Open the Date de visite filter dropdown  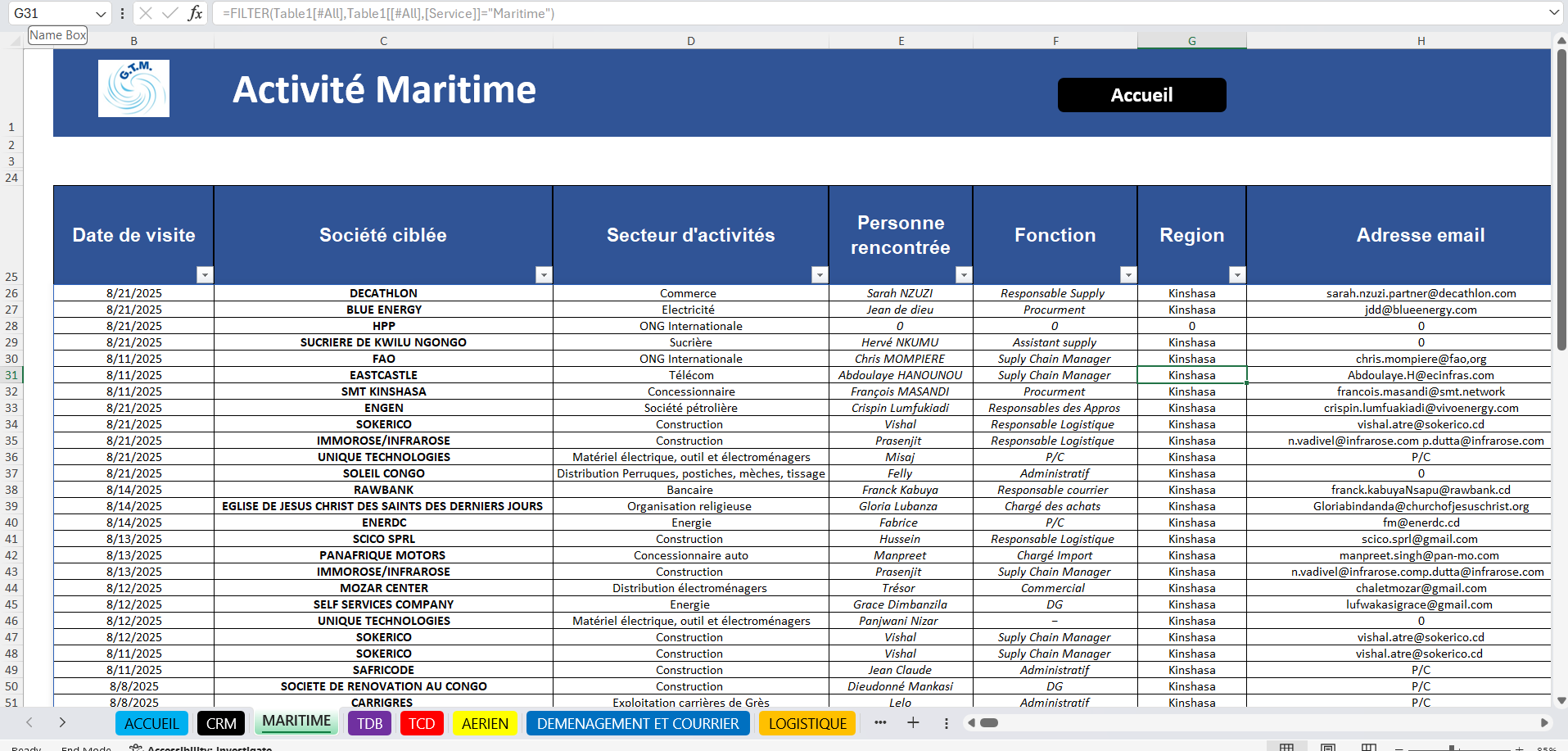(205, 275)
